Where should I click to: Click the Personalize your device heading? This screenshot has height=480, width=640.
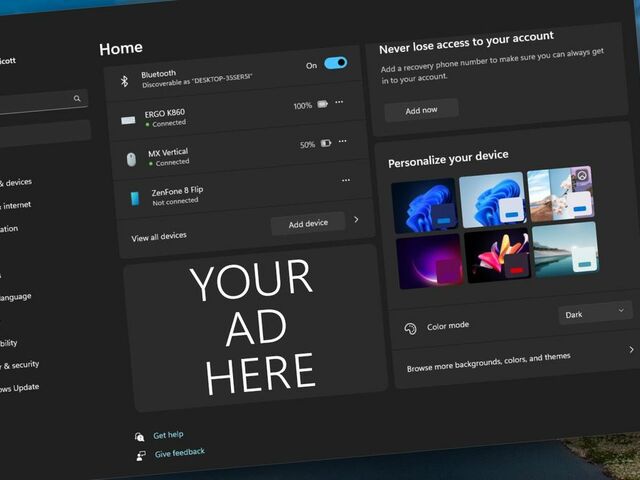click(x=448, y=159)
